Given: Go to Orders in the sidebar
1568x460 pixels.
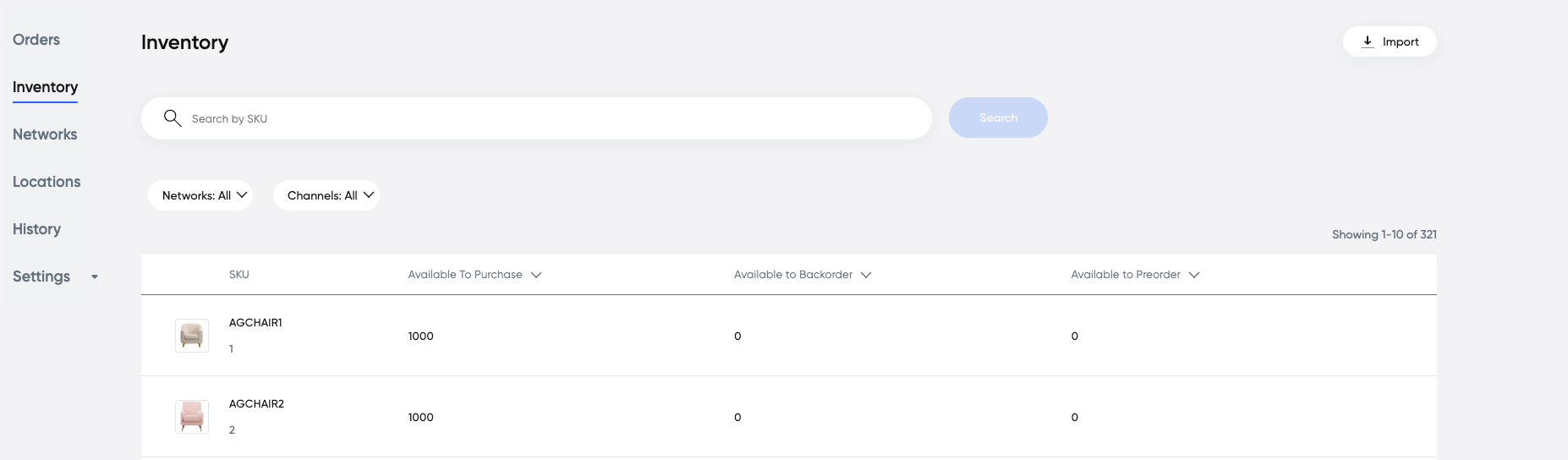Looking at the screenshot, I should pyautogui.click(x=36, y=40).
